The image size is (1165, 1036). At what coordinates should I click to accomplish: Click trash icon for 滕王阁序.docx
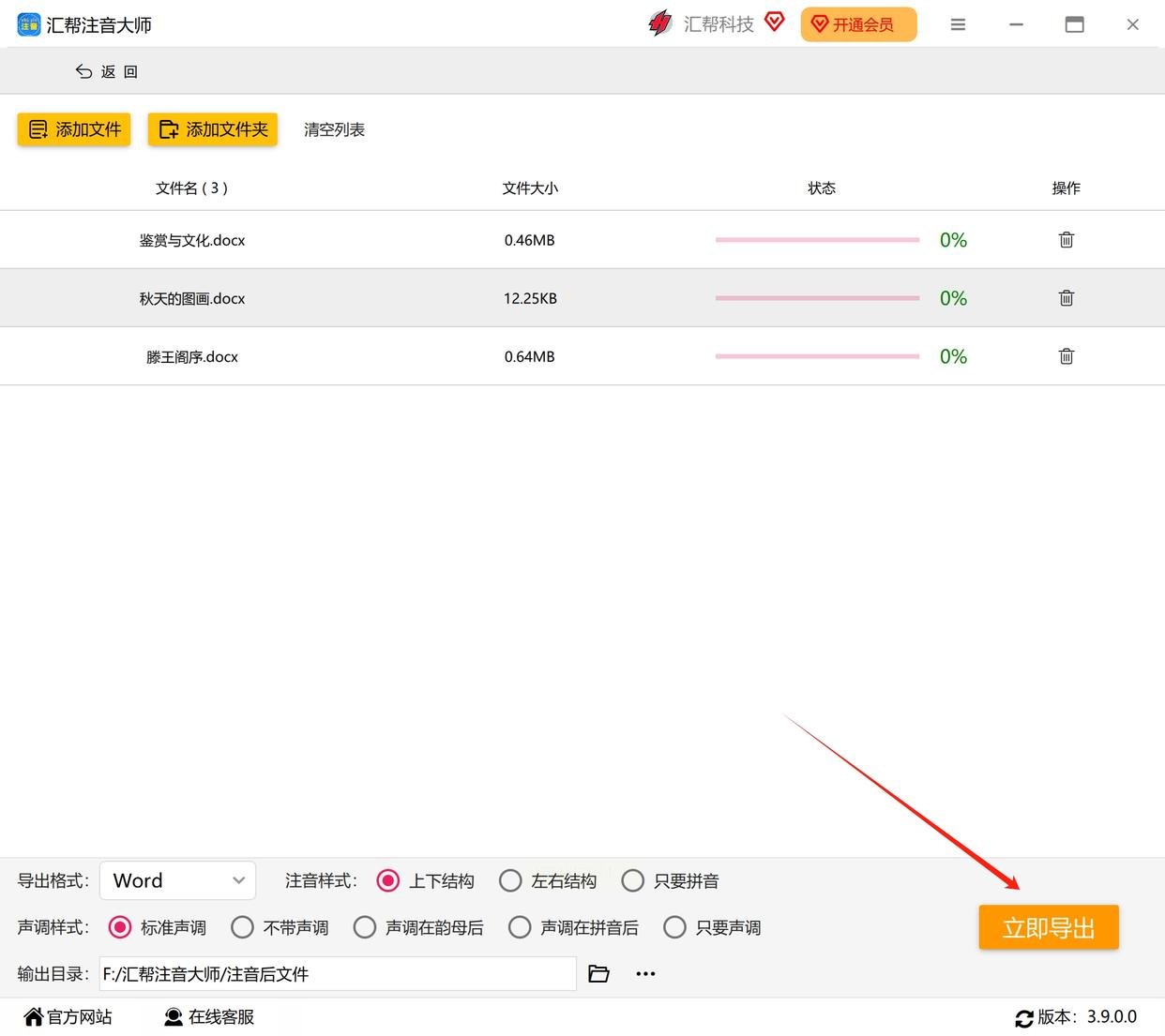coord(1066,356)
